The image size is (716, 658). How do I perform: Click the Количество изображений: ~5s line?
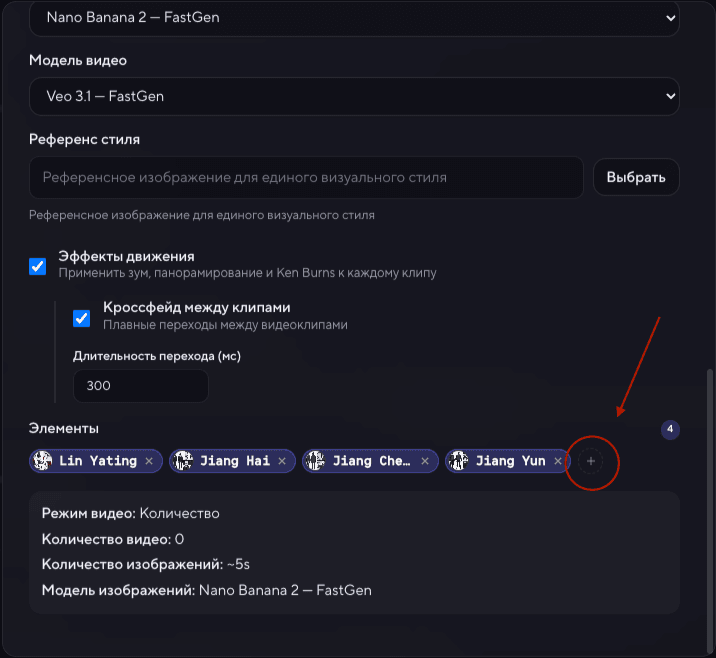click(x=146, y=564)
